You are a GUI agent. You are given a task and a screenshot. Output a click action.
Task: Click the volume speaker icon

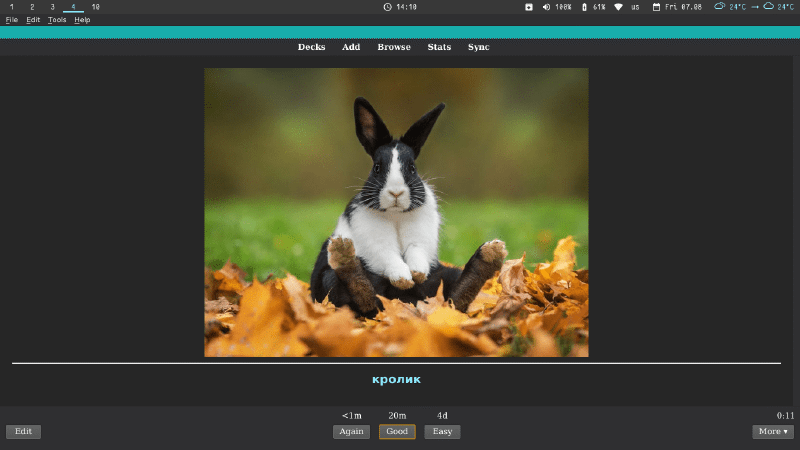click(546, 7)
